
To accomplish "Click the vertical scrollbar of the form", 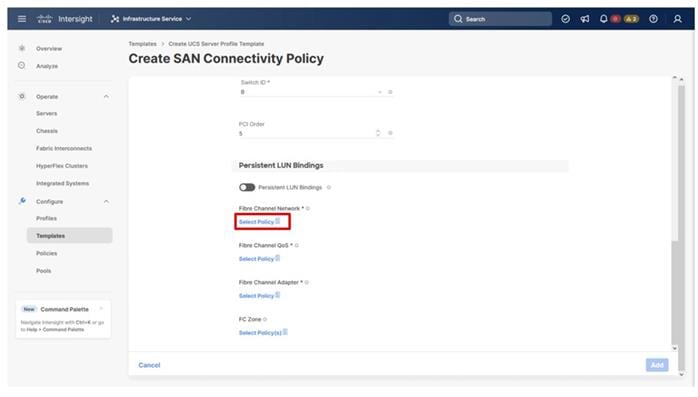I will point(675,214).
